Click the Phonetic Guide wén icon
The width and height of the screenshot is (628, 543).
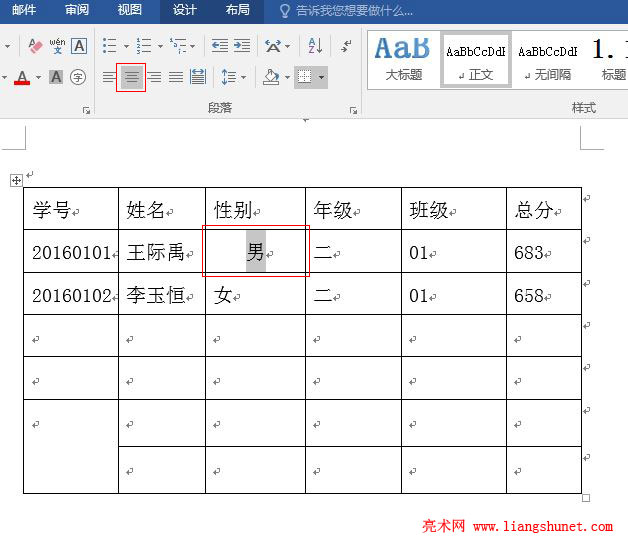pyautogui.click(x=57, y=46)
